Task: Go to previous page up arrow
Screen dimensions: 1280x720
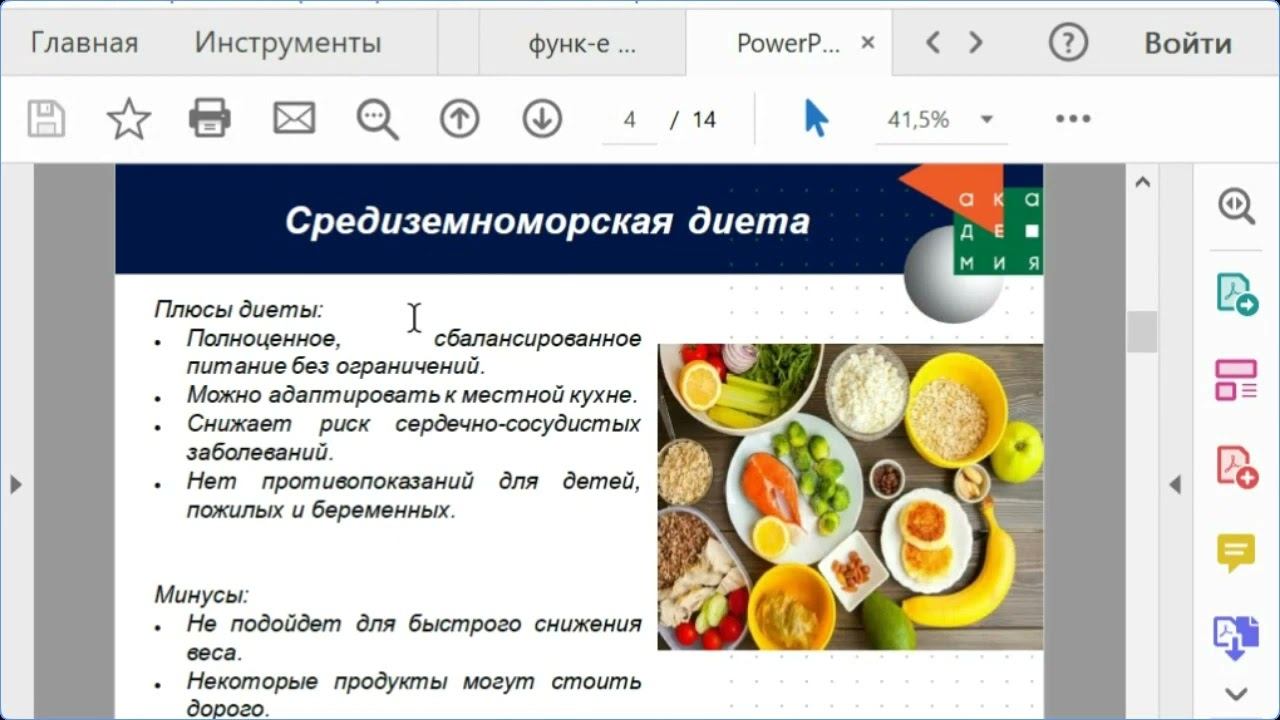Action: point(459,120)
